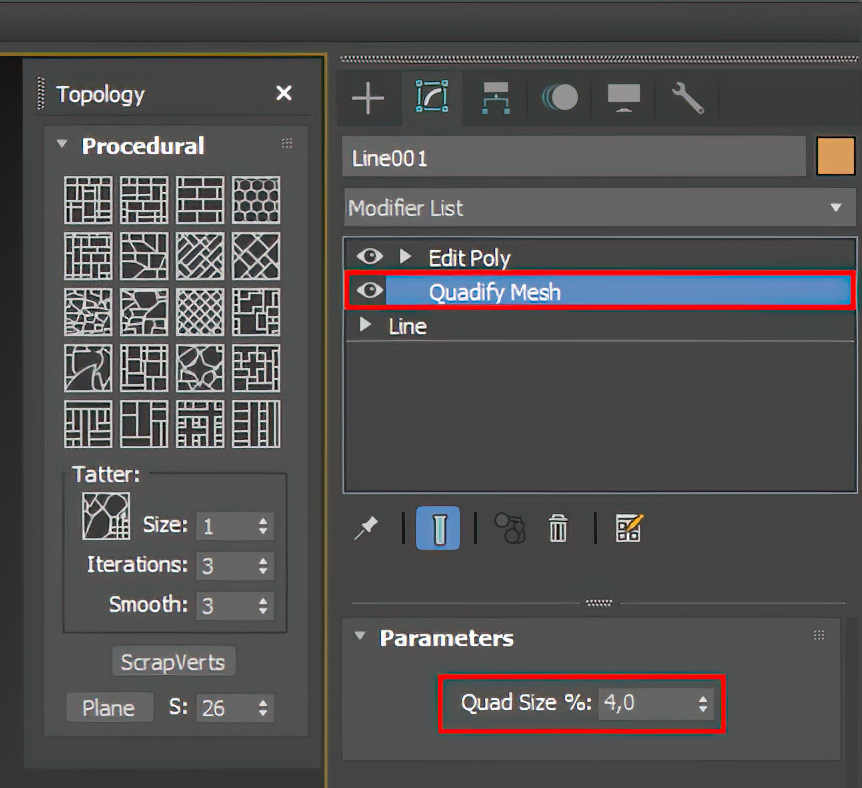Apply the curved swirl topology pattern

point(88,368)
